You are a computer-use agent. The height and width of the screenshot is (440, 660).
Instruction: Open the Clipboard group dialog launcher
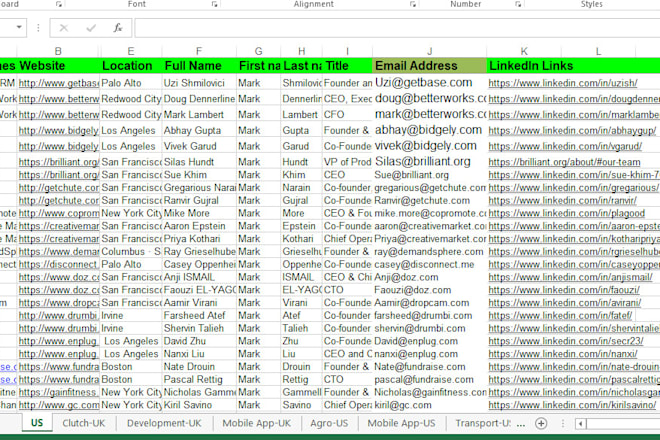coord(59,4)
